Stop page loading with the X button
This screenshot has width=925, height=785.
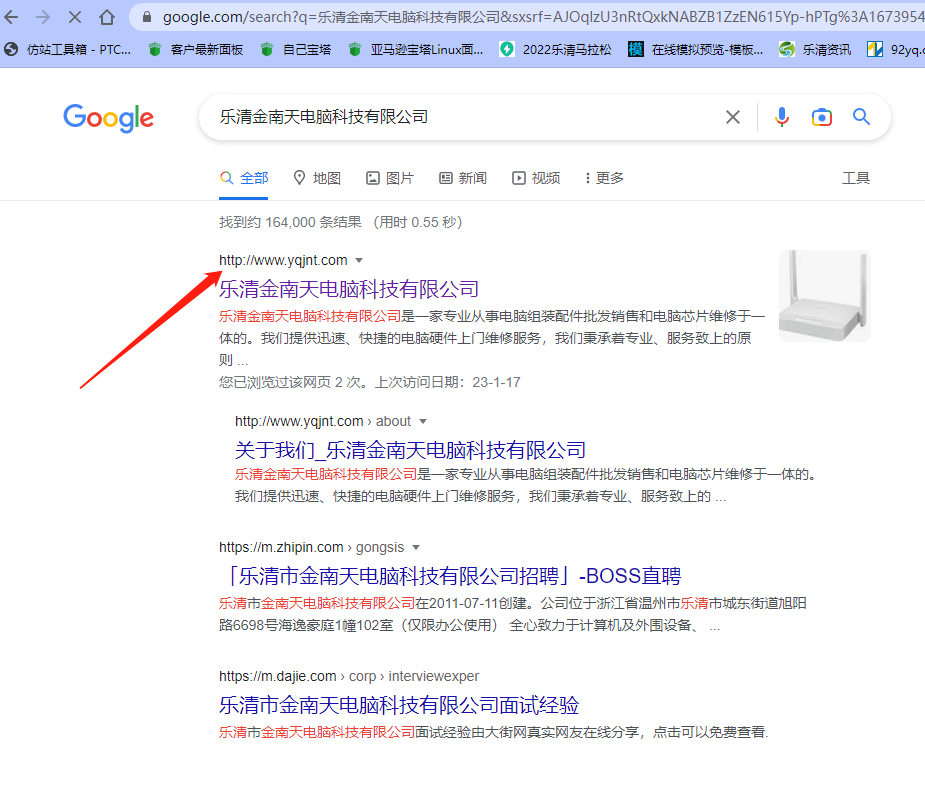pos(75,17)
